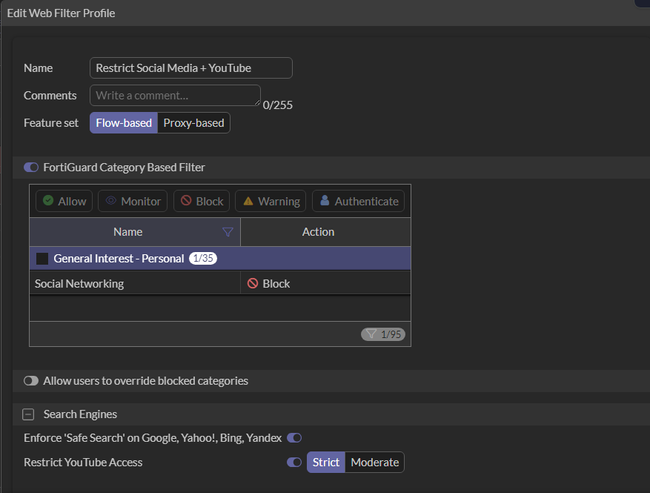Click the 1/95 filter count badge

click(x=383, y=334)
